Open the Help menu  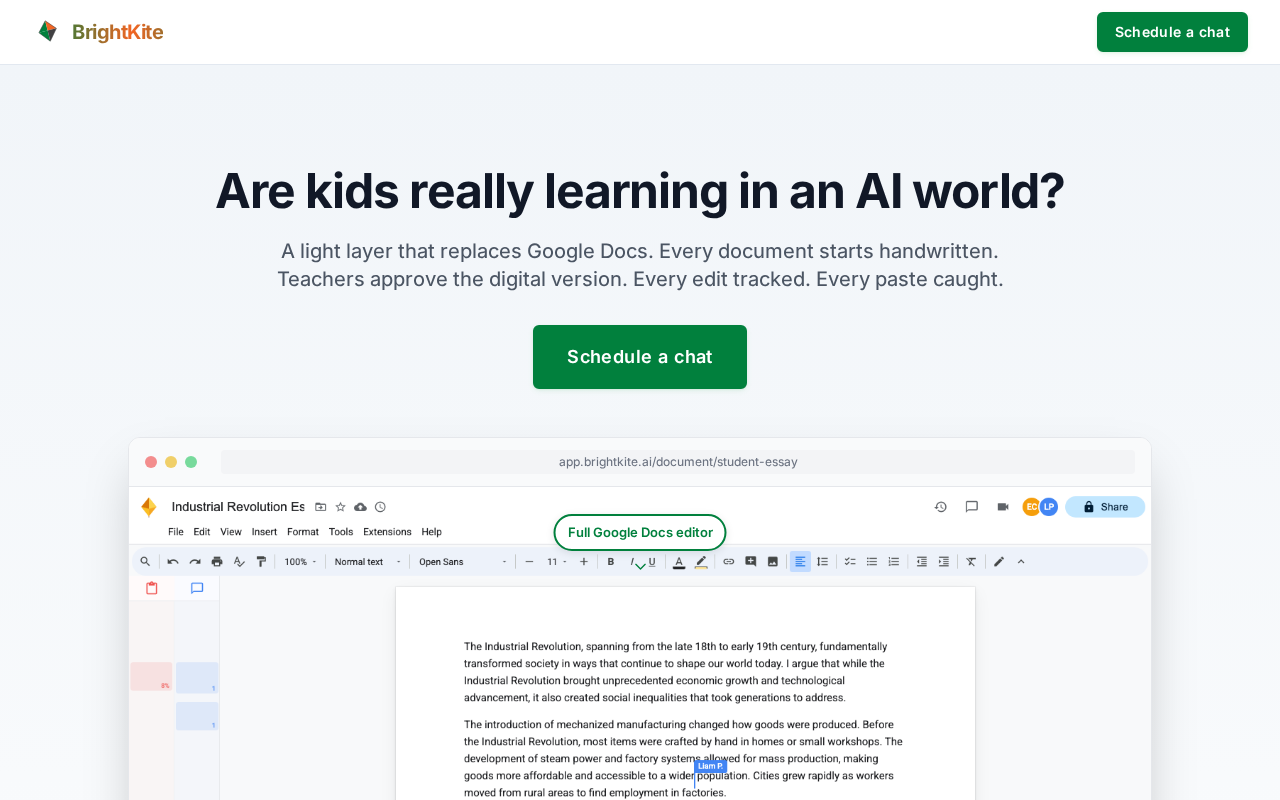(x=432, y=532)
